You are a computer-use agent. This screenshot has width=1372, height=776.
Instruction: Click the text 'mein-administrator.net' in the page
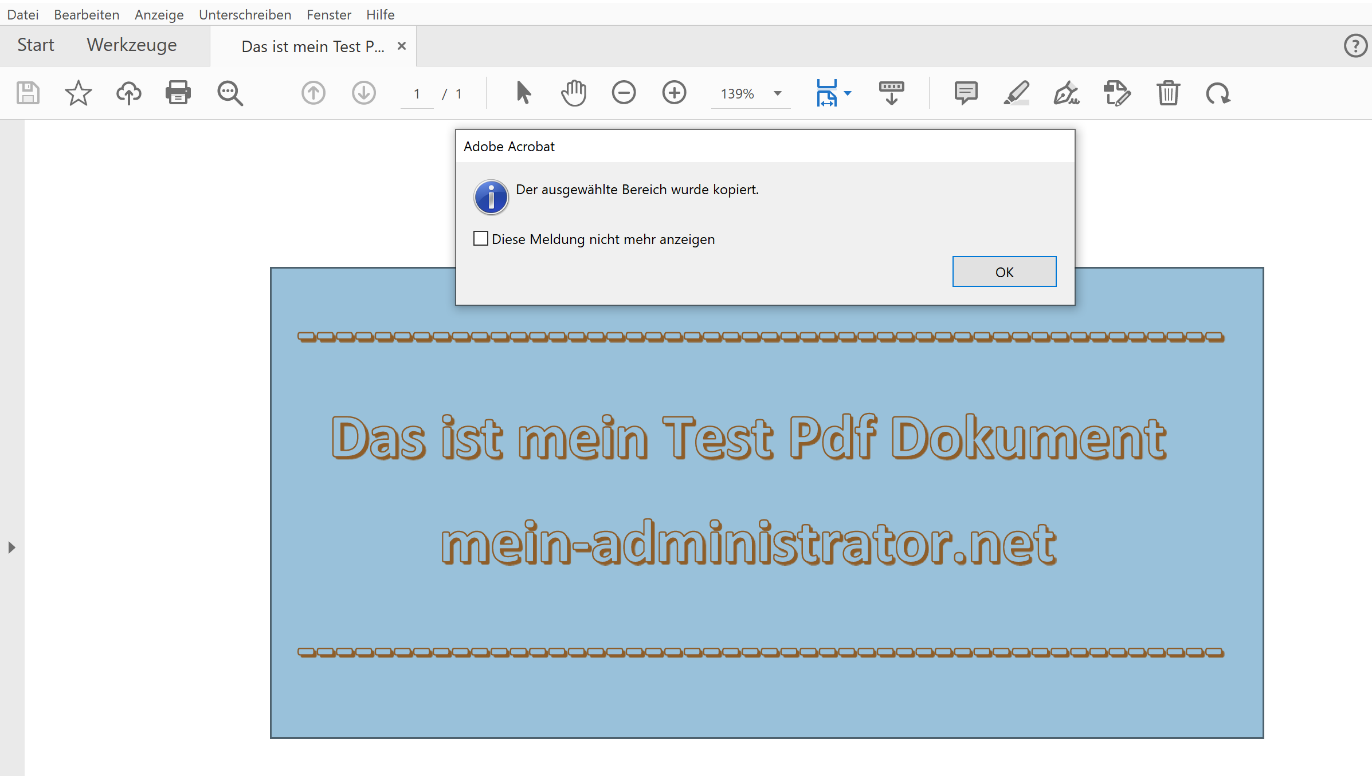749,543
